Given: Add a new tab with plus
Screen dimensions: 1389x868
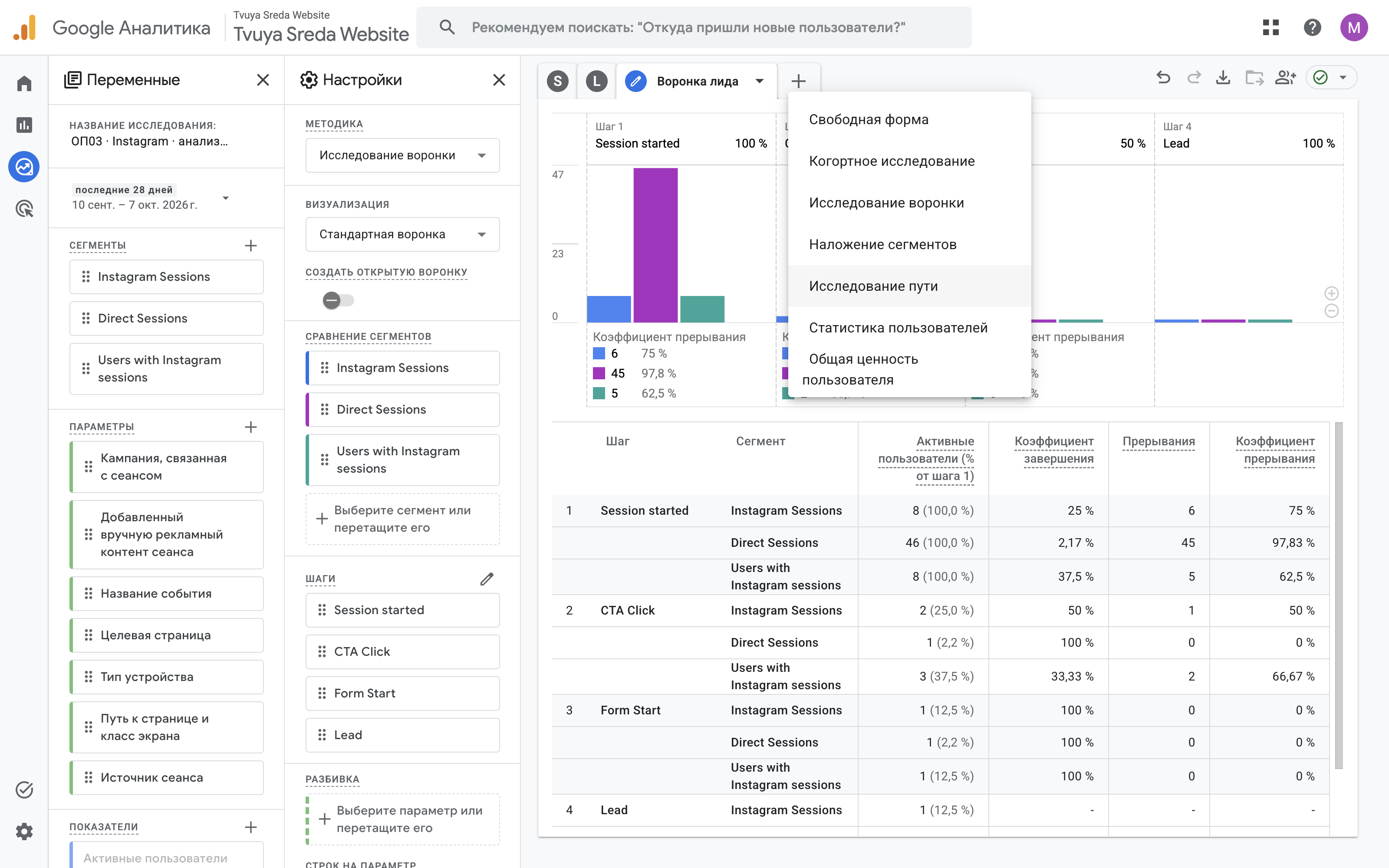Looking at the screenshot, I should (798, 81).
